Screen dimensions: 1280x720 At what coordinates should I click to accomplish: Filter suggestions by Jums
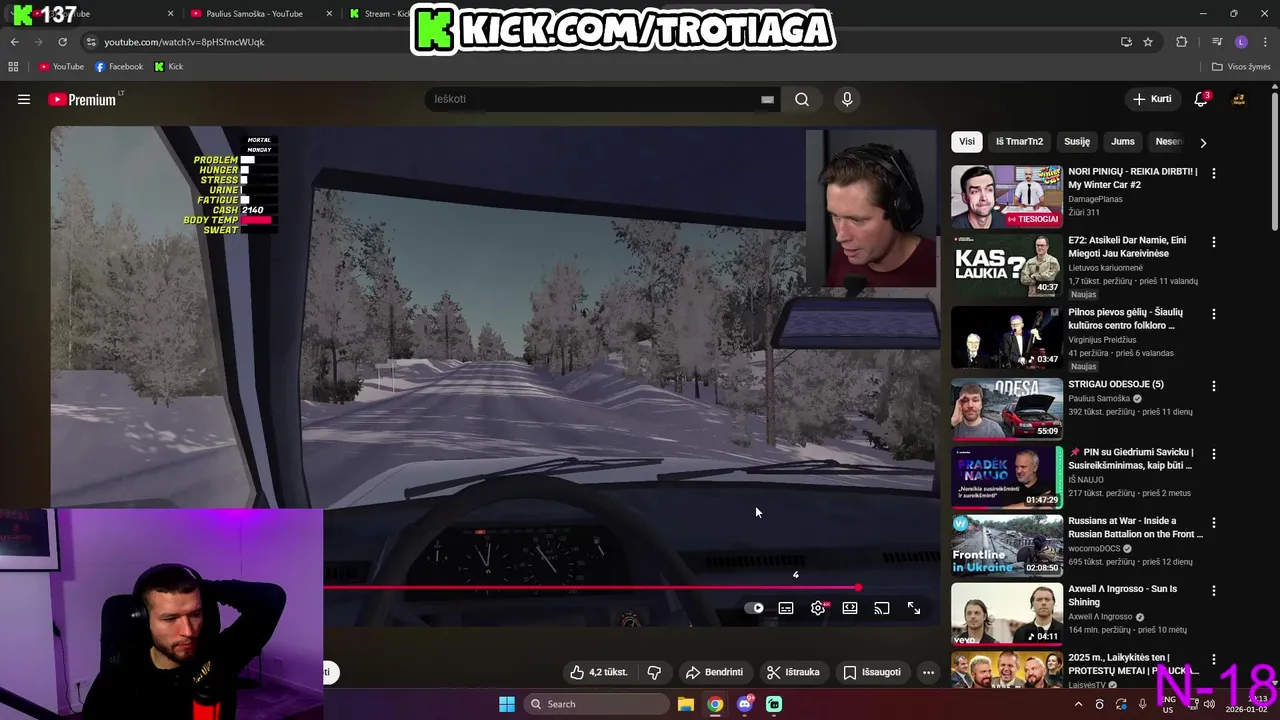click(1123, 141)
